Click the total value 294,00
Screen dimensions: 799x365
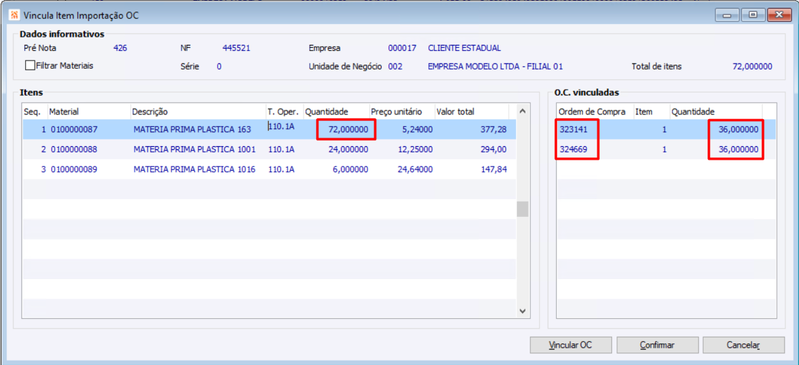(x=494, y=149)
